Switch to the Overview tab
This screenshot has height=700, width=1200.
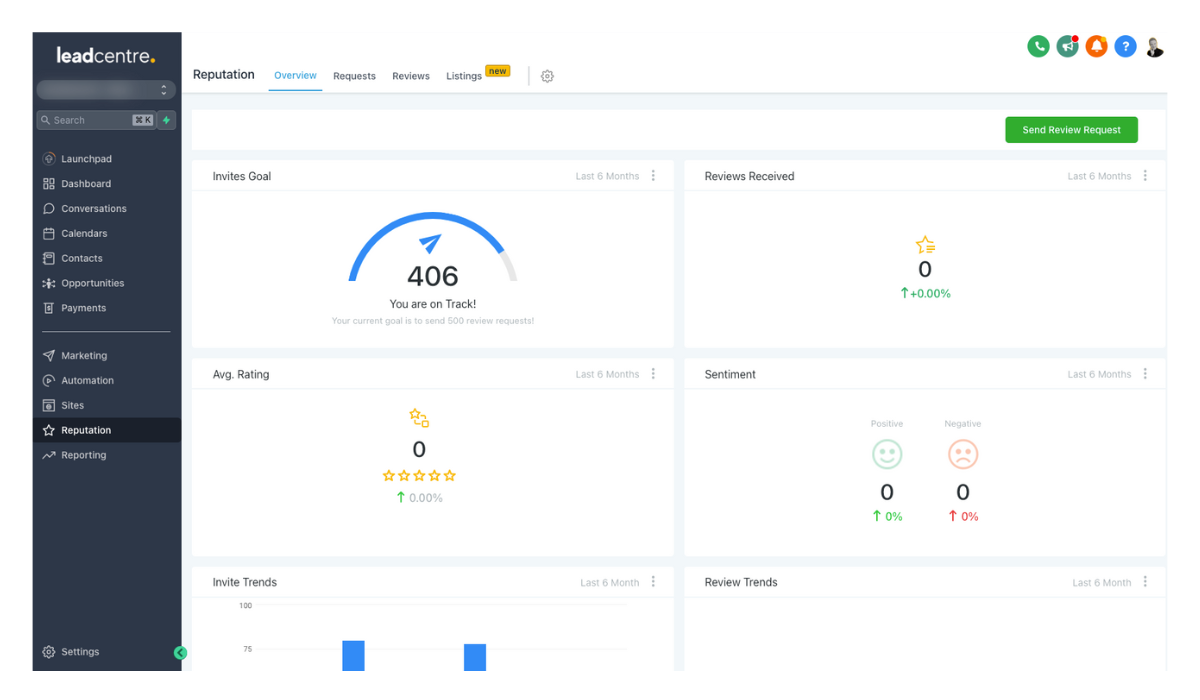[x=295, y=76]
